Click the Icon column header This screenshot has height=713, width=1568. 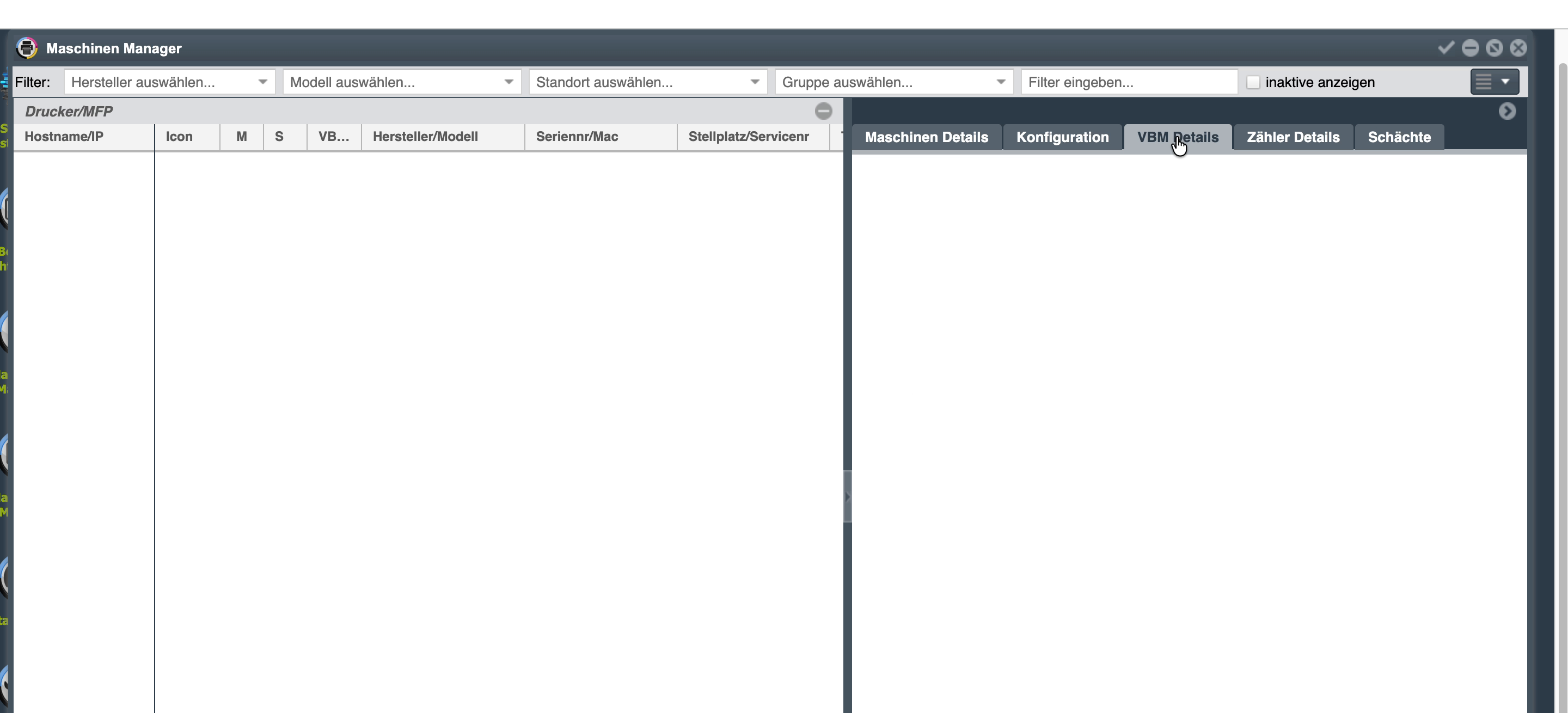click(187, 137)
